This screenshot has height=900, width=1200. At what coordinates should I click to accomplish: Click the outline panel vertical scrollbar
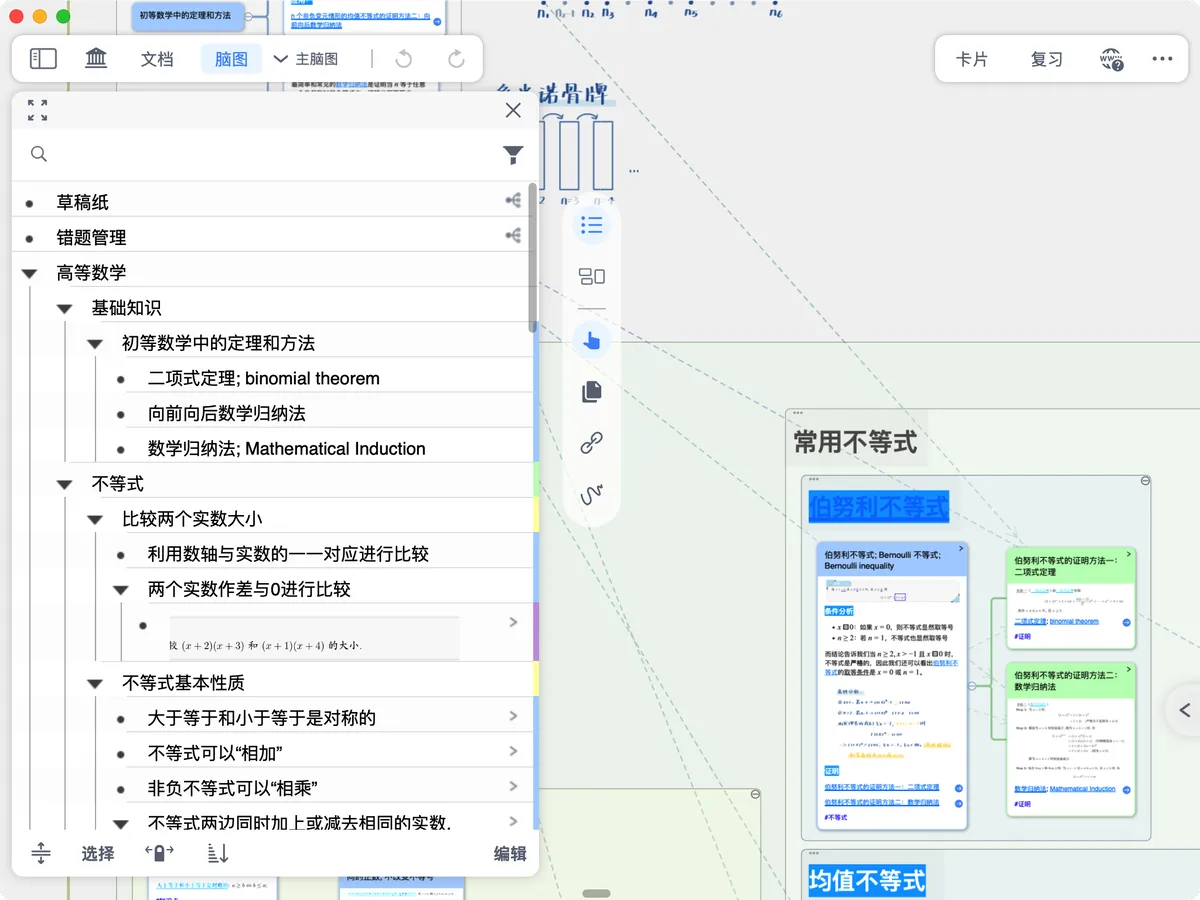point(533,257)
